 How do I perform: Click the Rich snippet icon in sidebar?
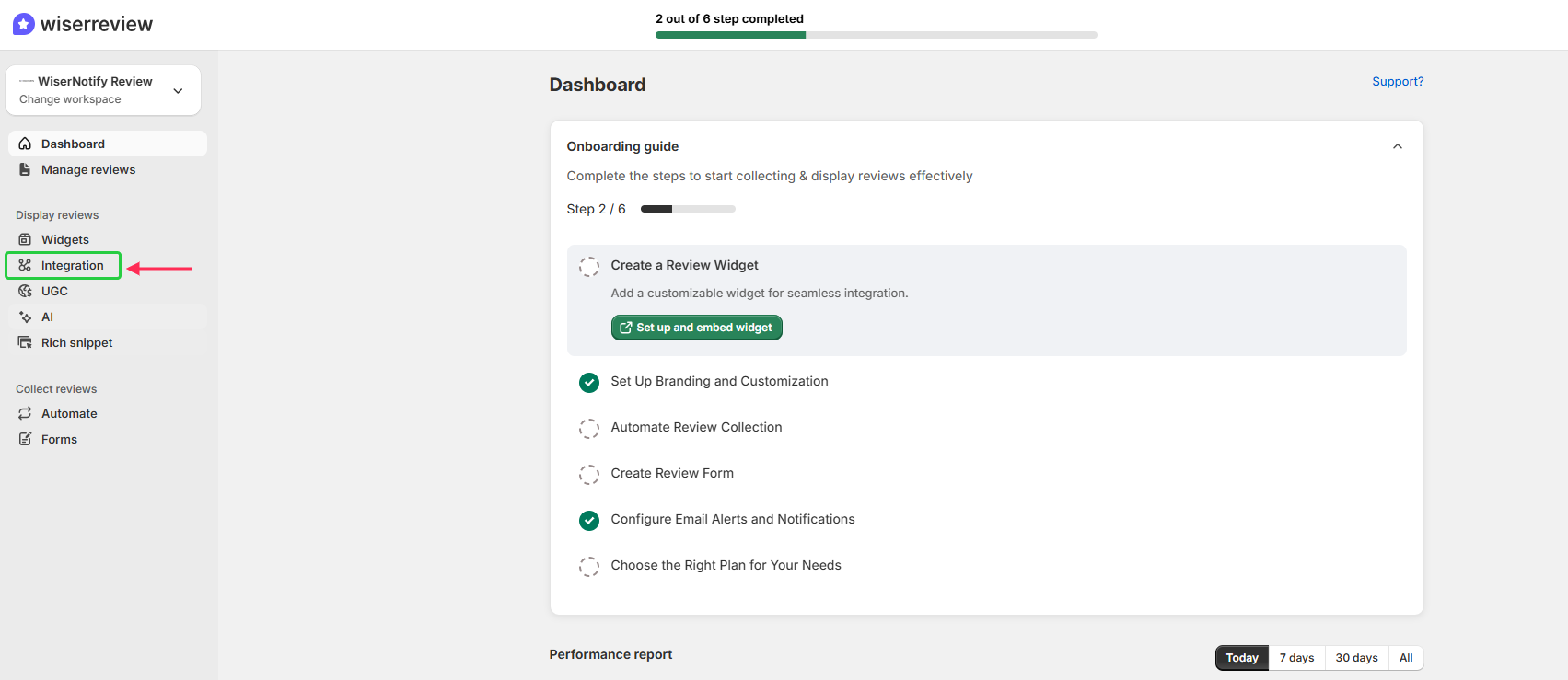(x=25, y=342)
